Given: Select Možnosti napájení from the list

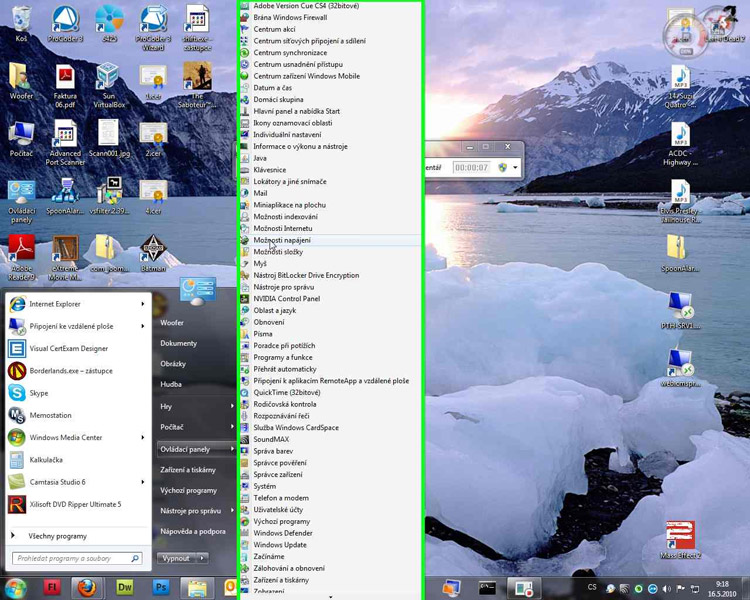Looking at the screenshot, I should tap(282, 240).
